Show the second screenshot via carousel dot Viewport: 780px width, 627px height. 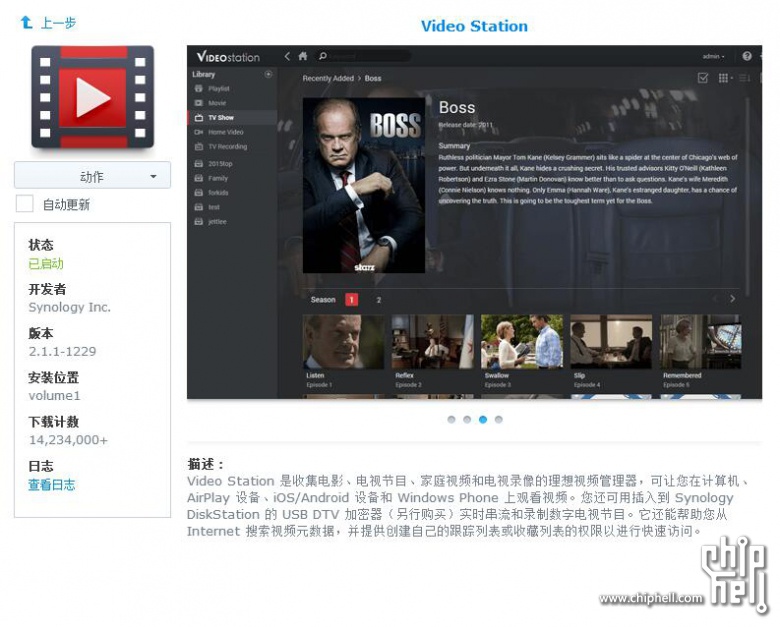pyautogui.click(x=467, y=419)
